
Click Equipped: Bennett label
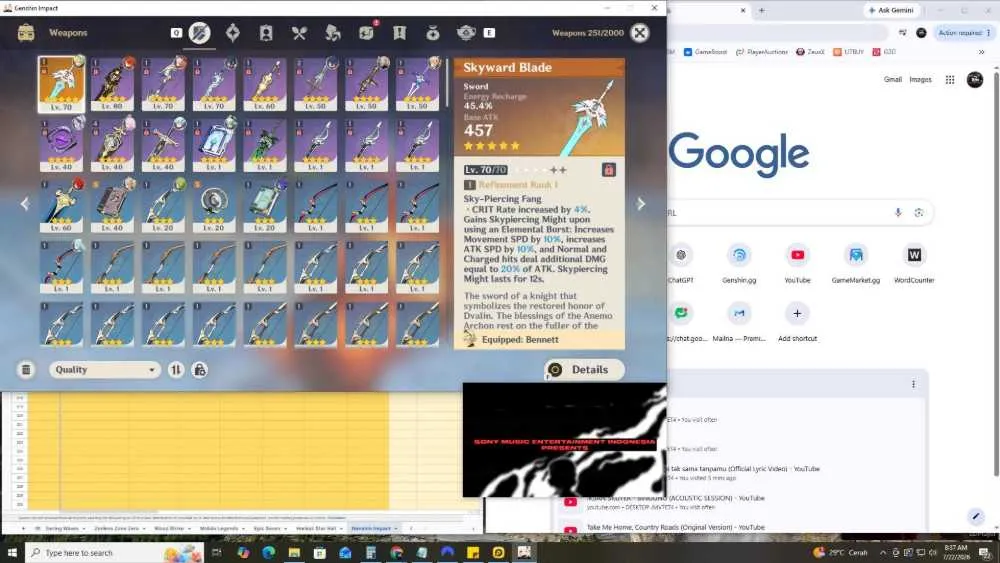520,339
